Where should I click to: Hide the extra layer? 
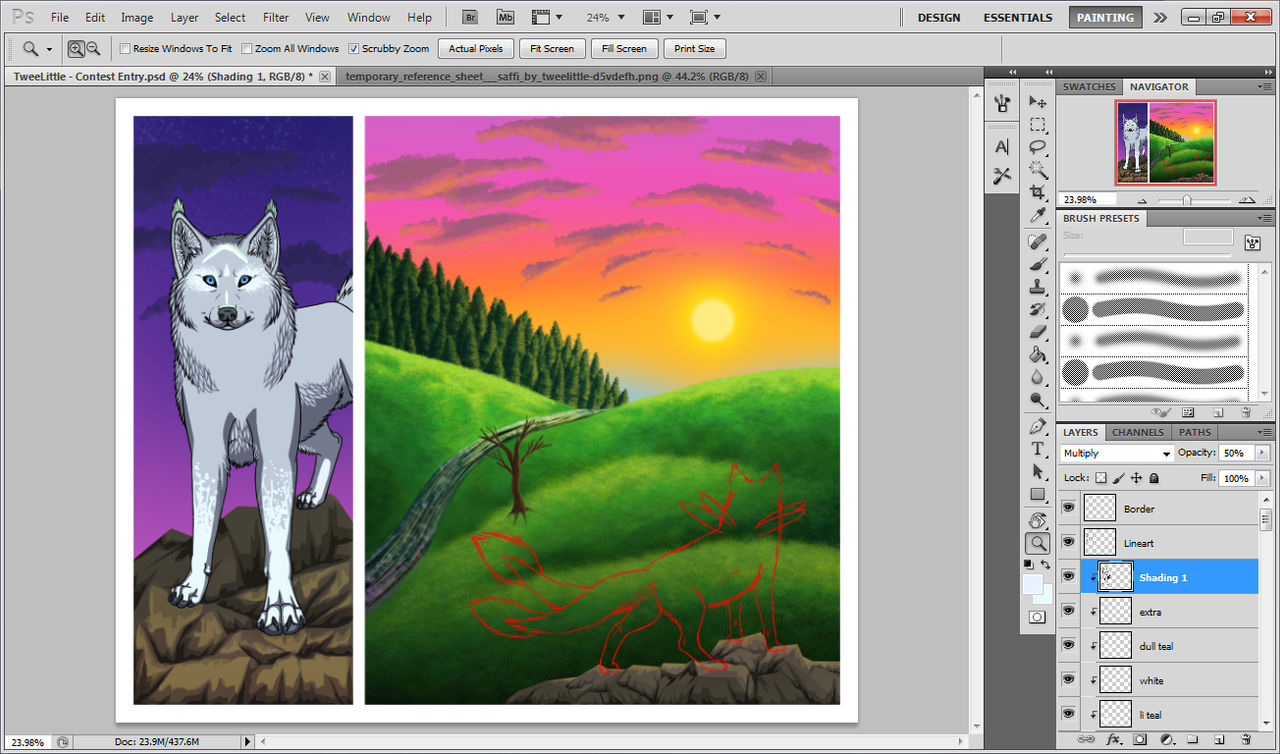[x=1068, y=611]
